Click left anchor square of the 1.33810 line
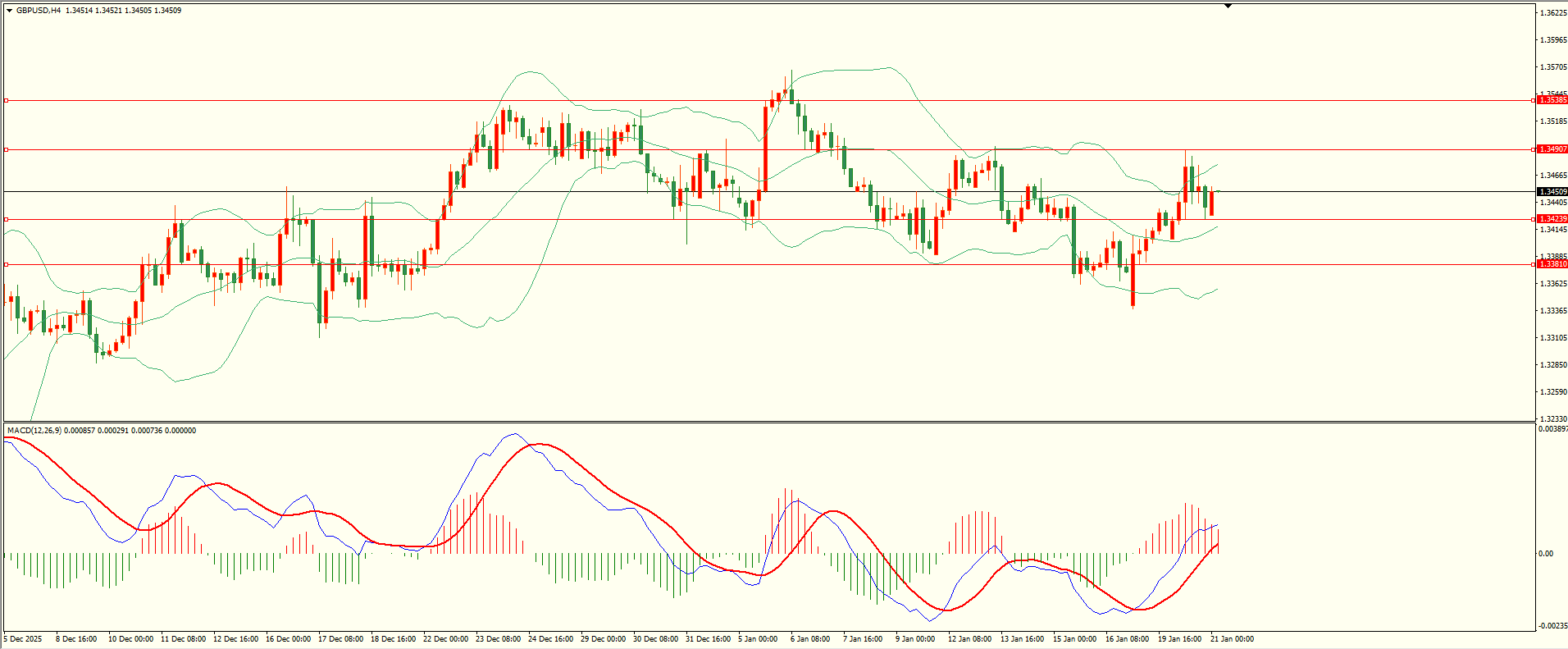 pyautogui.click(x=6, y=264)
